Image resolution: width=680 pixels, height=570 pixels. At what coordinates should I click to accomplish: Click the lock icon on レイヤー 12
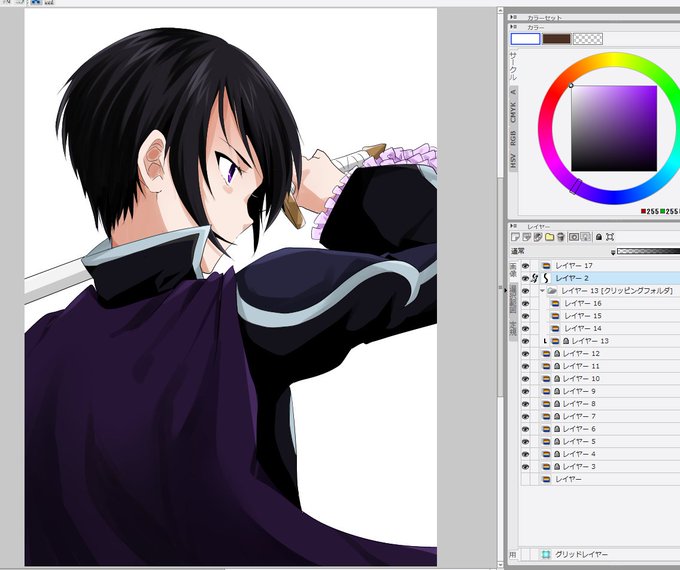[557, 354]
